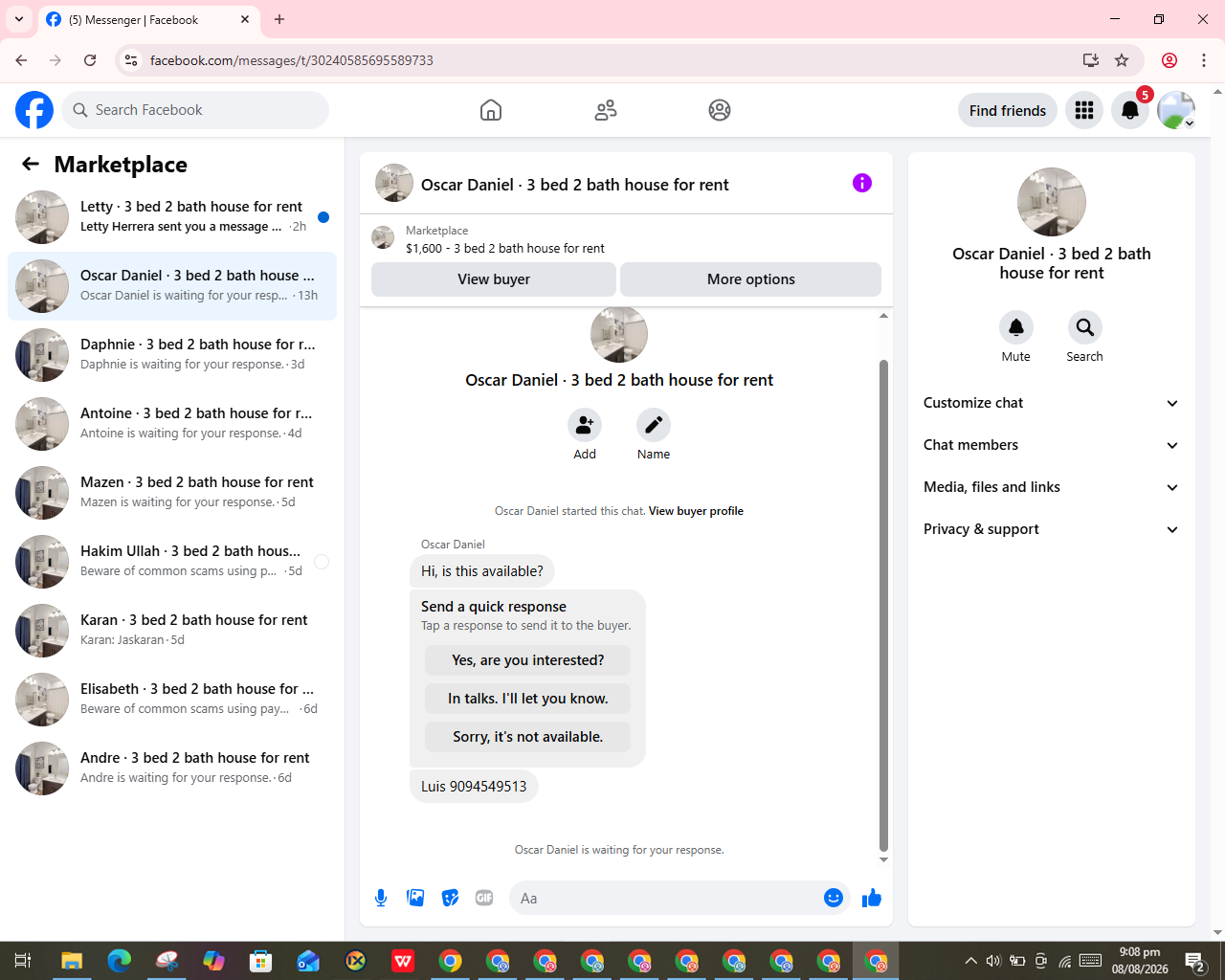Screen dimensions: 1225x980
Task: Open Facebook home via the logo
Action: [x=34, y=110]
